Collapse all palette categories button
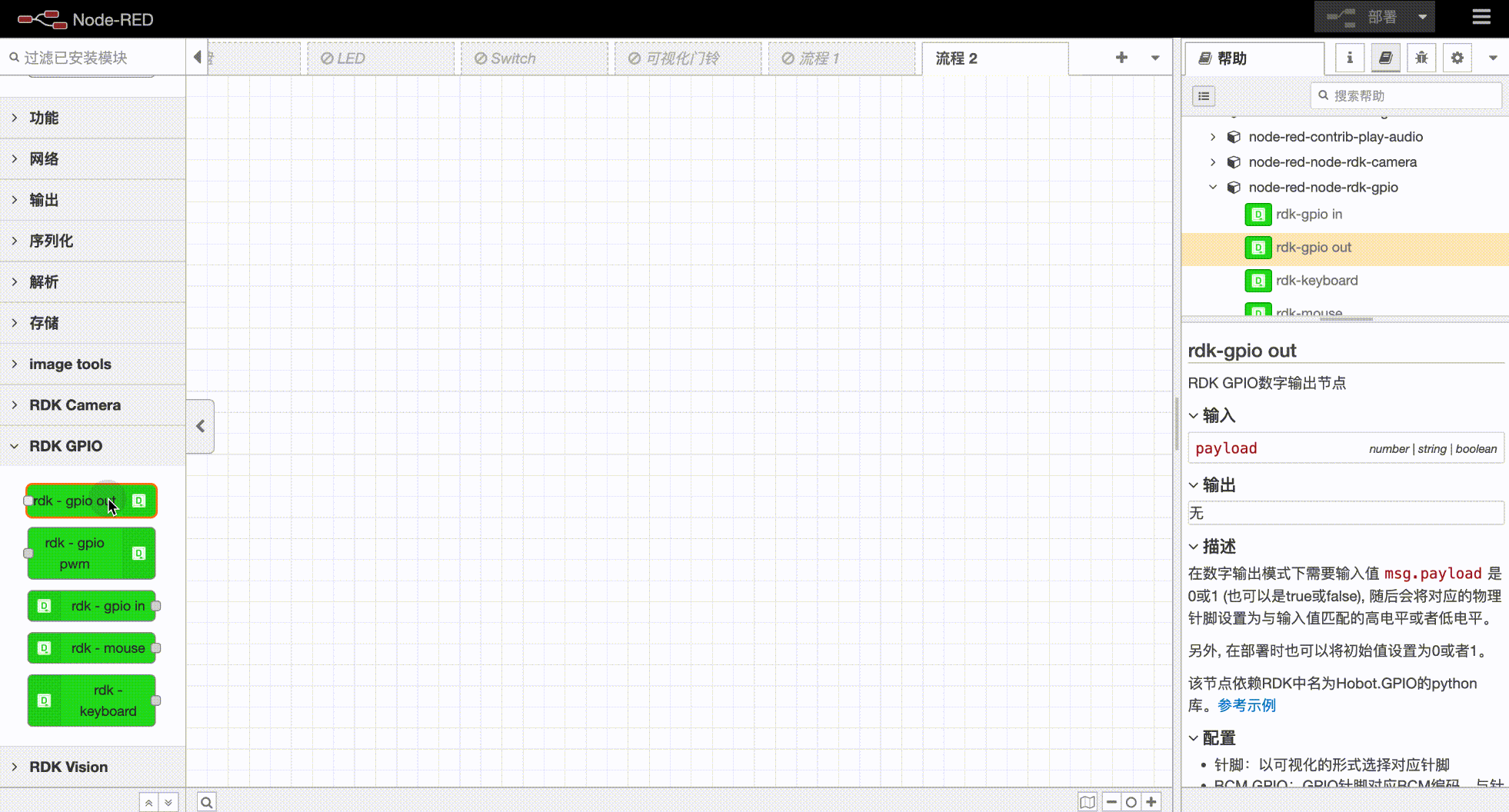This screenshot has width=1509, height=812. coord(148,802)
